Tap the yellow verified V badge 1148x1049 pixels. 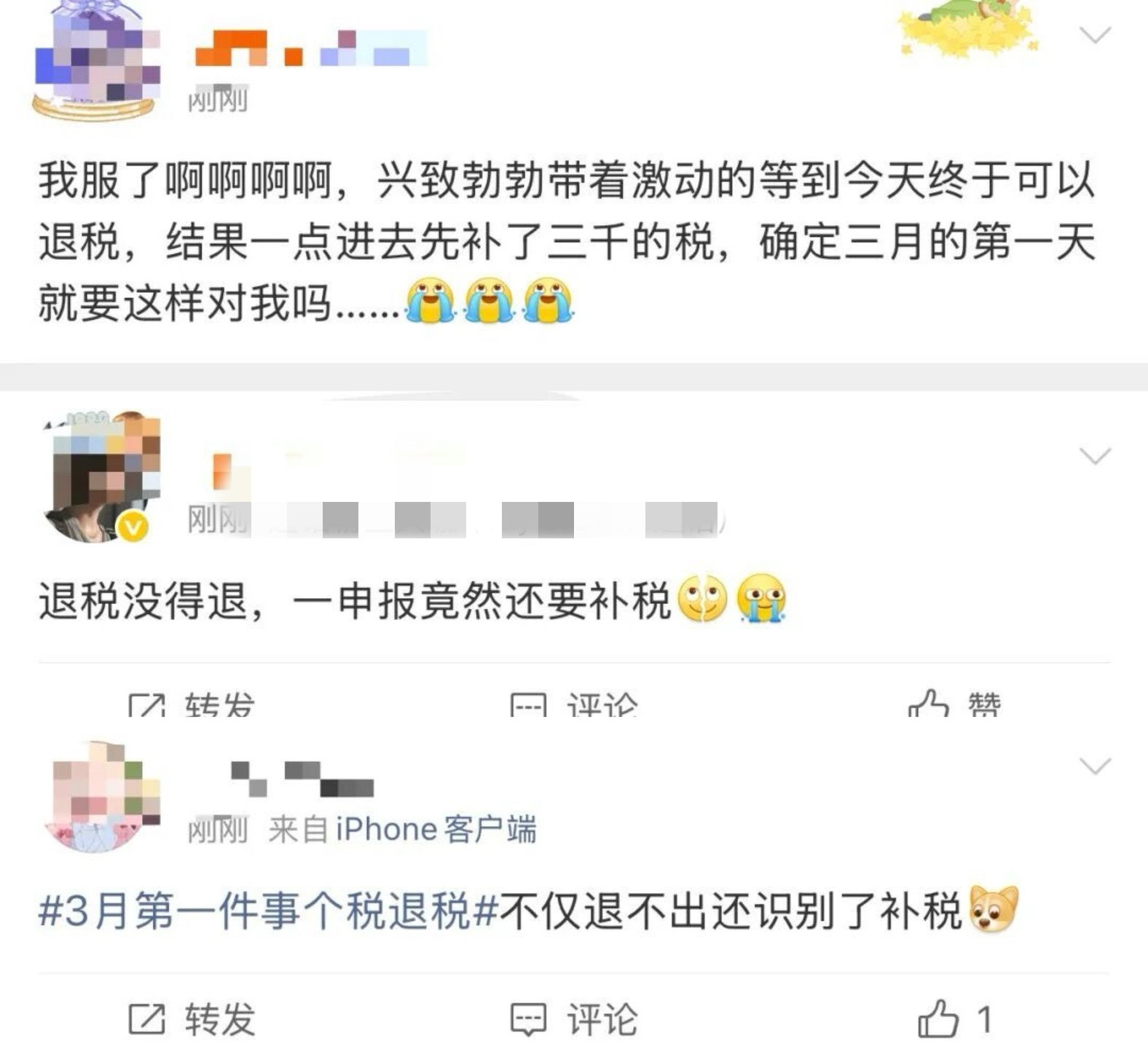[x=133, y=526]
